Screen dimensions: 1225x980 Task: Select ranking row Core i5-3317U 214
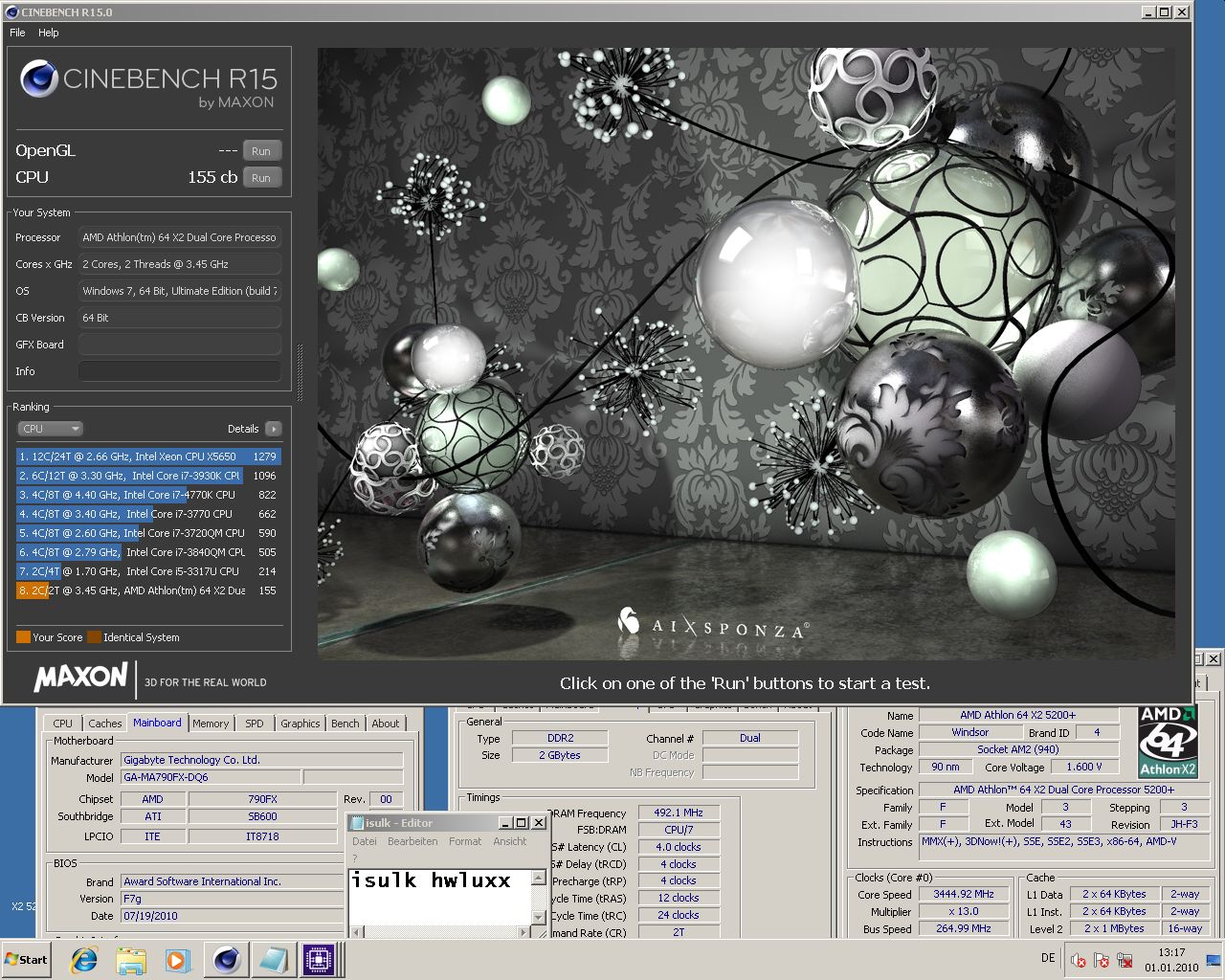tap(148, 571)
